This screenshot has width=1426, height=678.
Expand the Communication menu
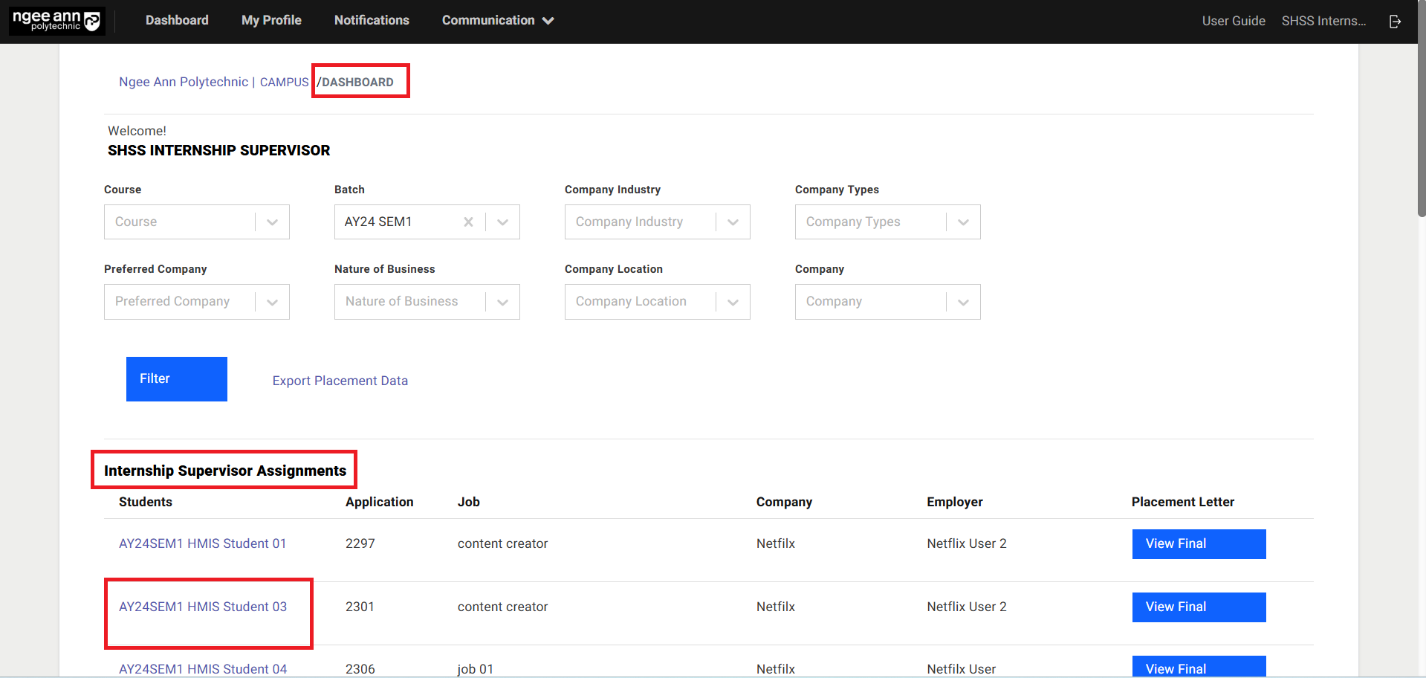(497, 20)
